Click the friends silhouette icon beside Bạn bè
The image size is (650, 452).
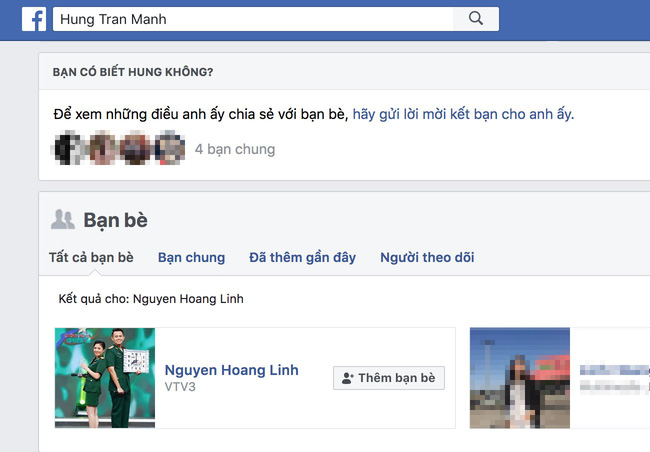[x=63, y=220]
